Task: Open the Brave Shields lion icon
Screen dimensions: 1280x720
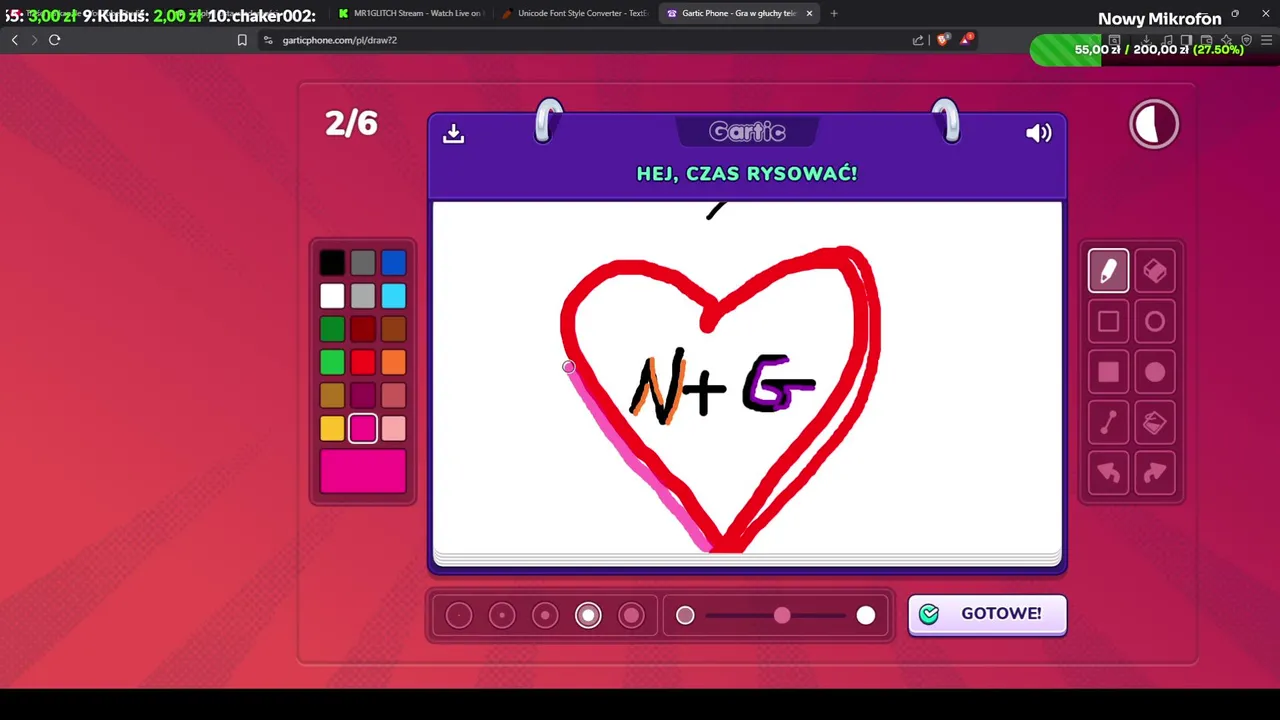Action: (x=943, y=40)
